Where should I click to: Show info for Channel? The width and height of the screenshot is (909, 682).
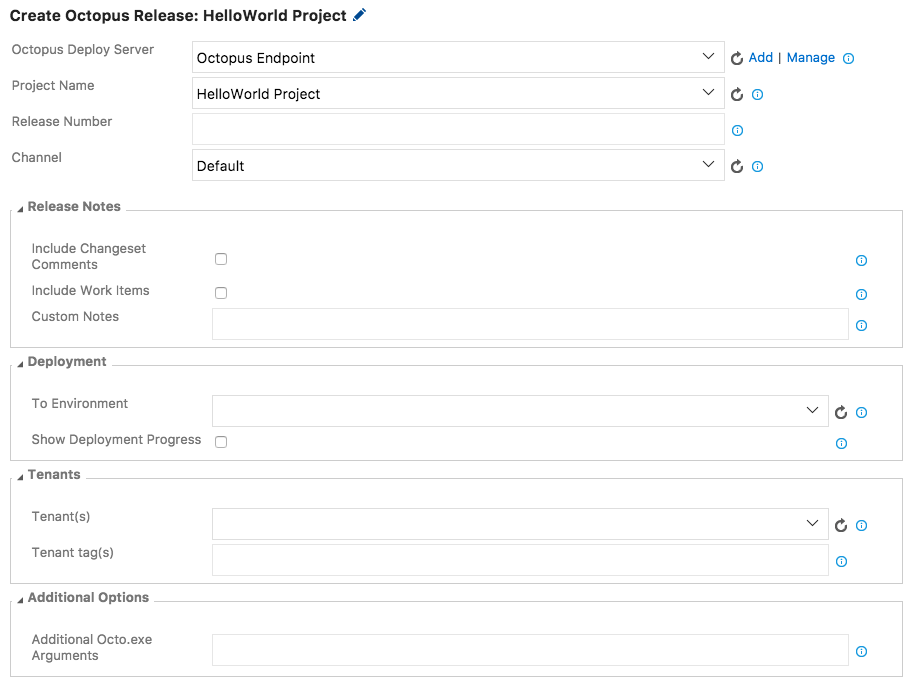[x=757, y=166]
